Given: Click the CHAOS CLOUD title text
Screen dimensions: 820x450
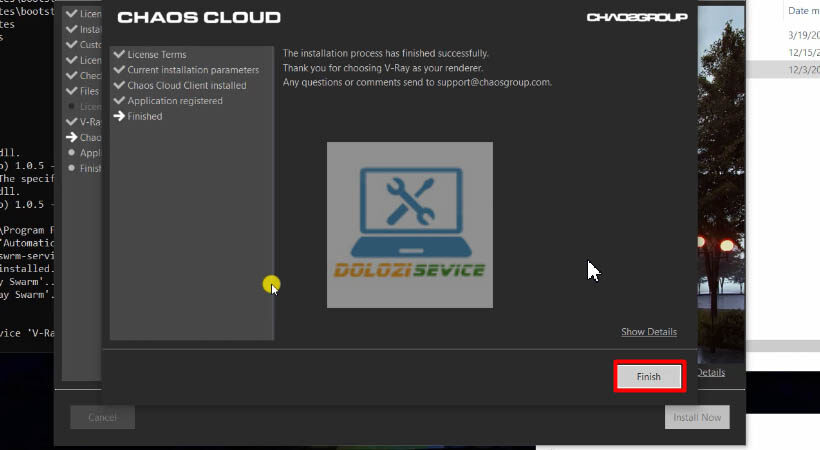Looking at the screenshot, I should 199,18.
